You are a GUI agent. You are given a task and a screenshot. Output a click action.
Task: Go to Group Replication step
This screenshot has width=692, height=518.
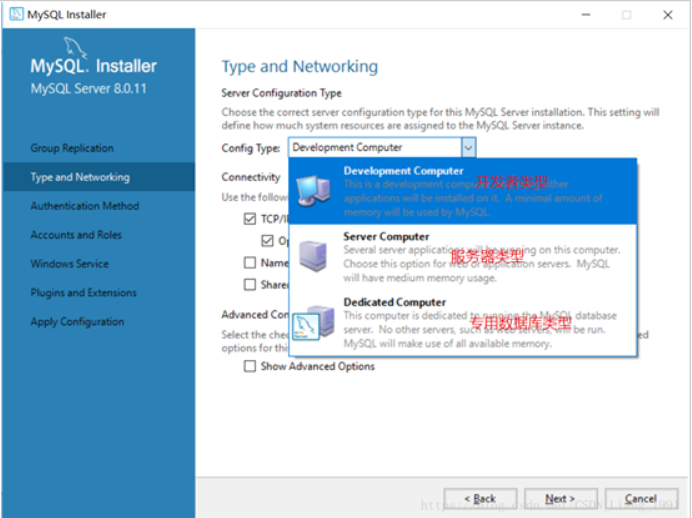click(x=72, y=148)
